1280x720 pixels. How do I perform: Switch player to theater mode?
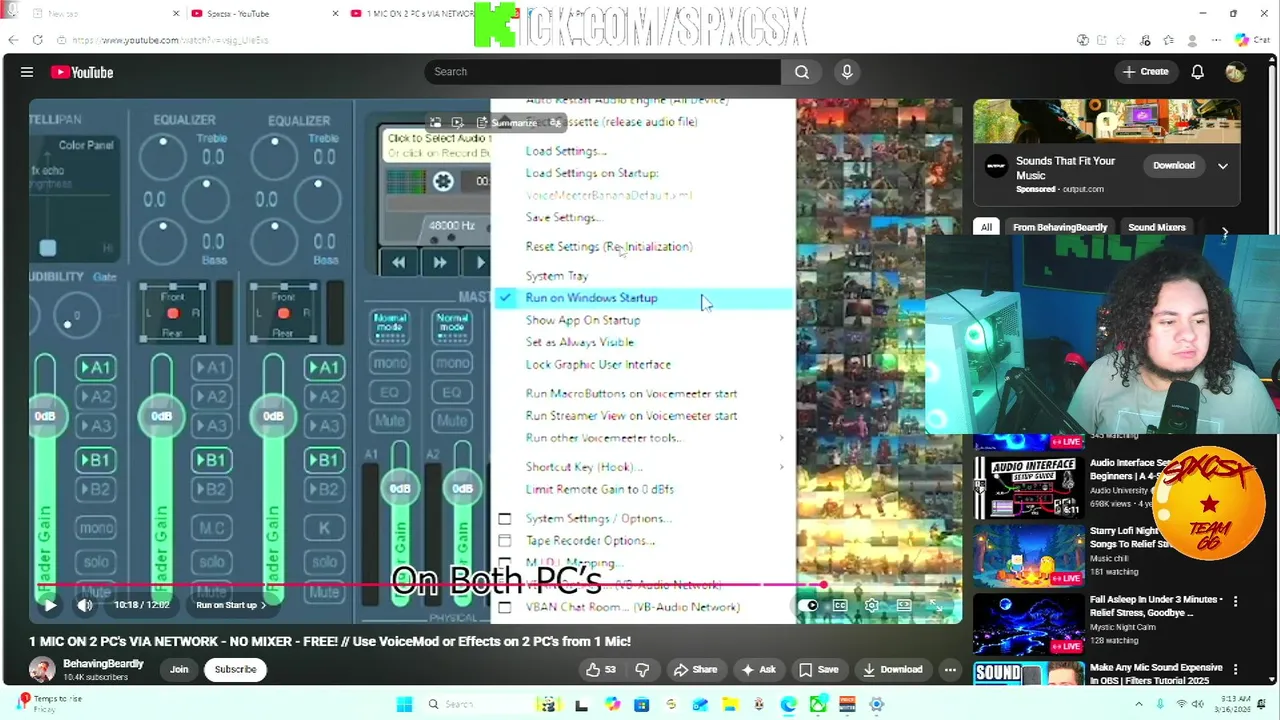[904, 605]
